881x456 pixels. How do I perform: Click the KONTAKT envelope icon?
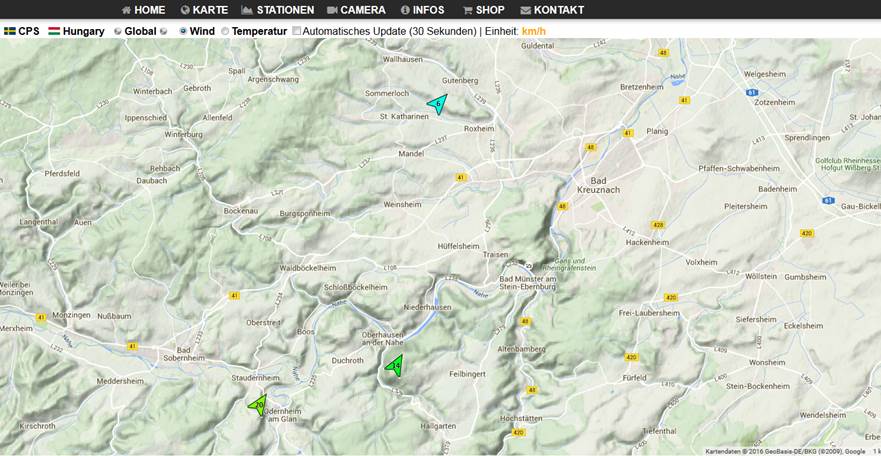(x=526, y=10)
